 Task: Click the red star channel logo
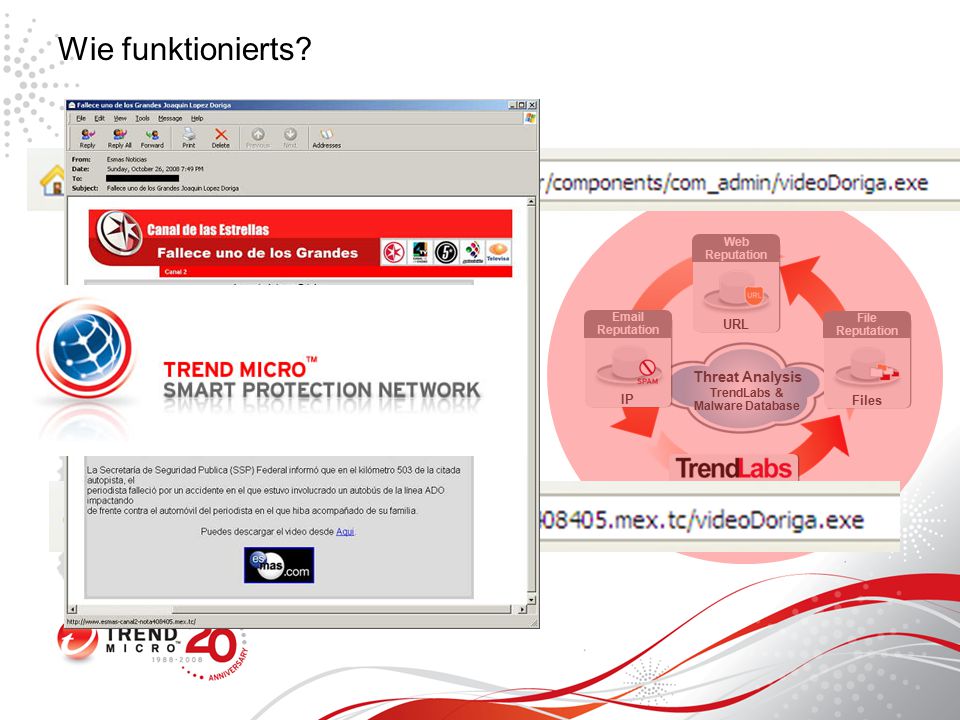[x=394, y=252]
